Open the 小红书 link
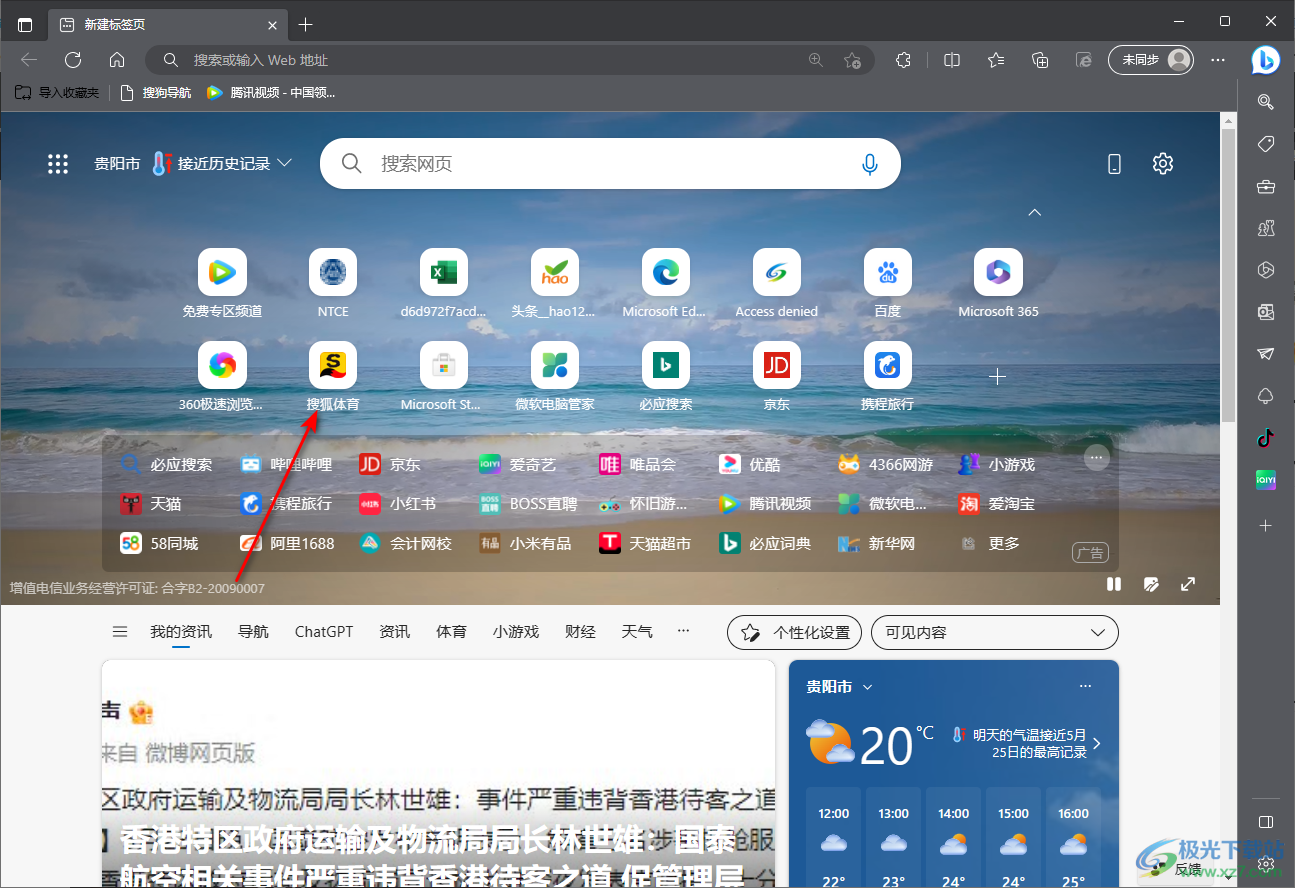The height and width of the screenshot is (888, 1295). click(398, 504)
